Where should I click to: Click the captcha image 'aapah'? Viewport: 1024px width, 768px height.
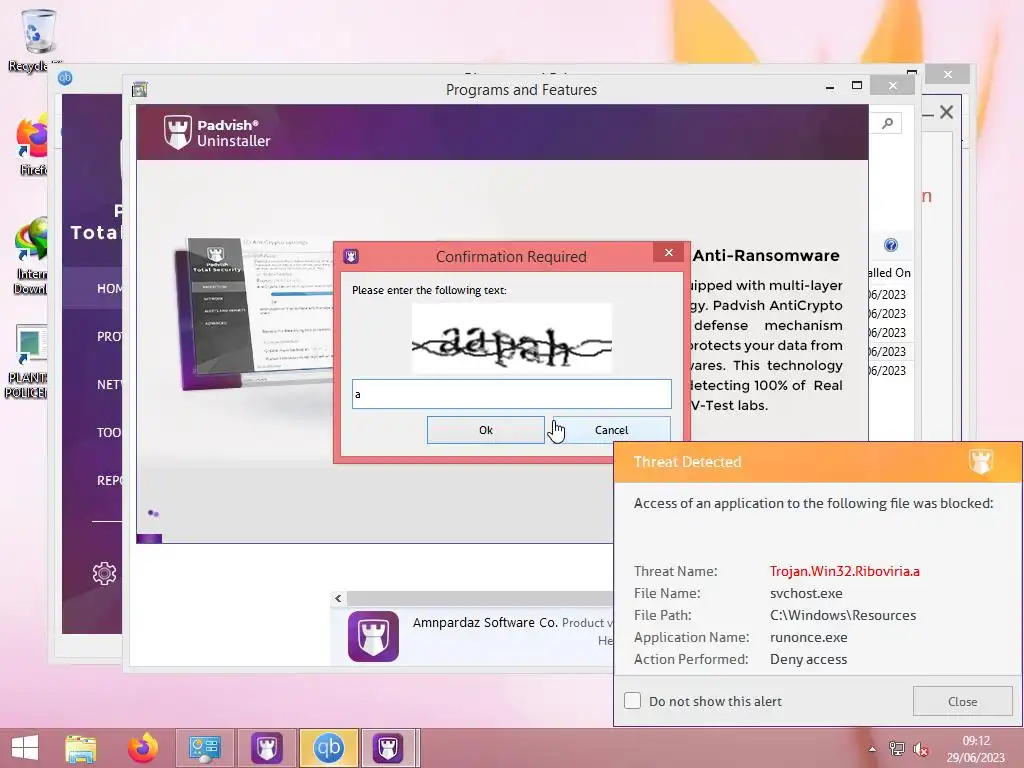511,338
